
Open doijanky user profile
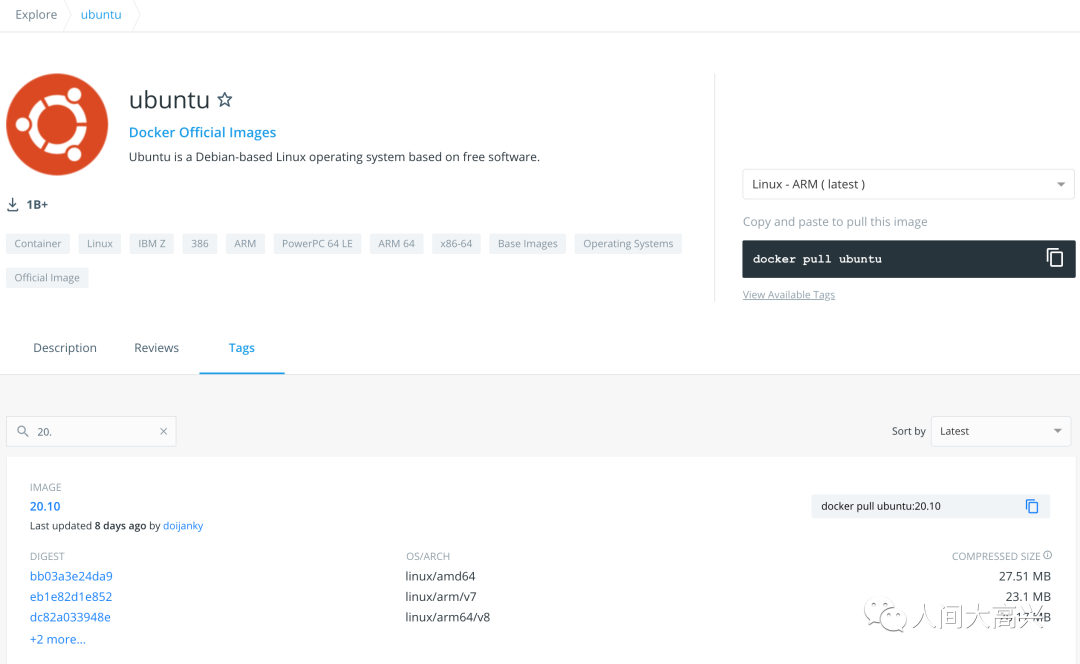pyautogui.click(x=183, y=526)
